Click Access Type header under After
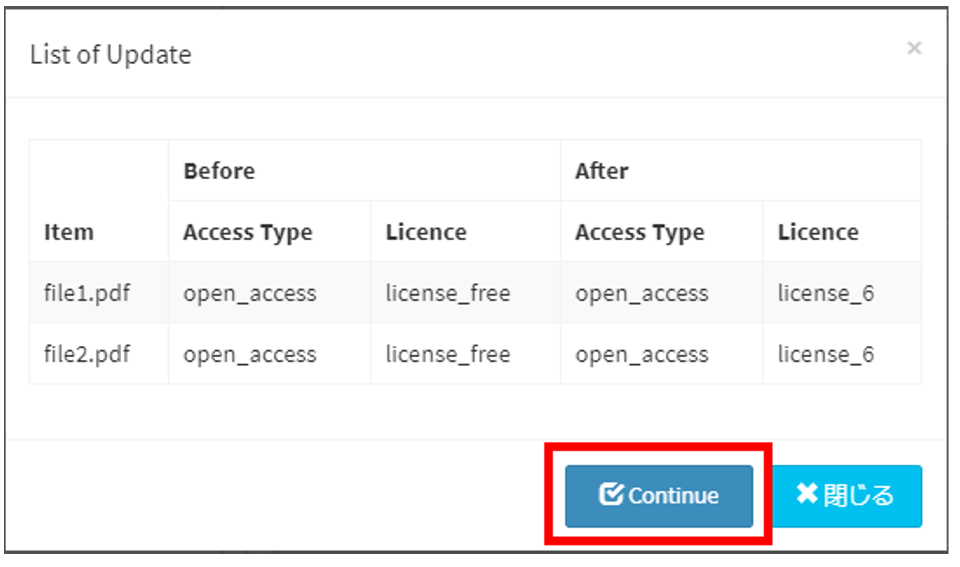The image size is (960, 567). click(x=640, y=232)
